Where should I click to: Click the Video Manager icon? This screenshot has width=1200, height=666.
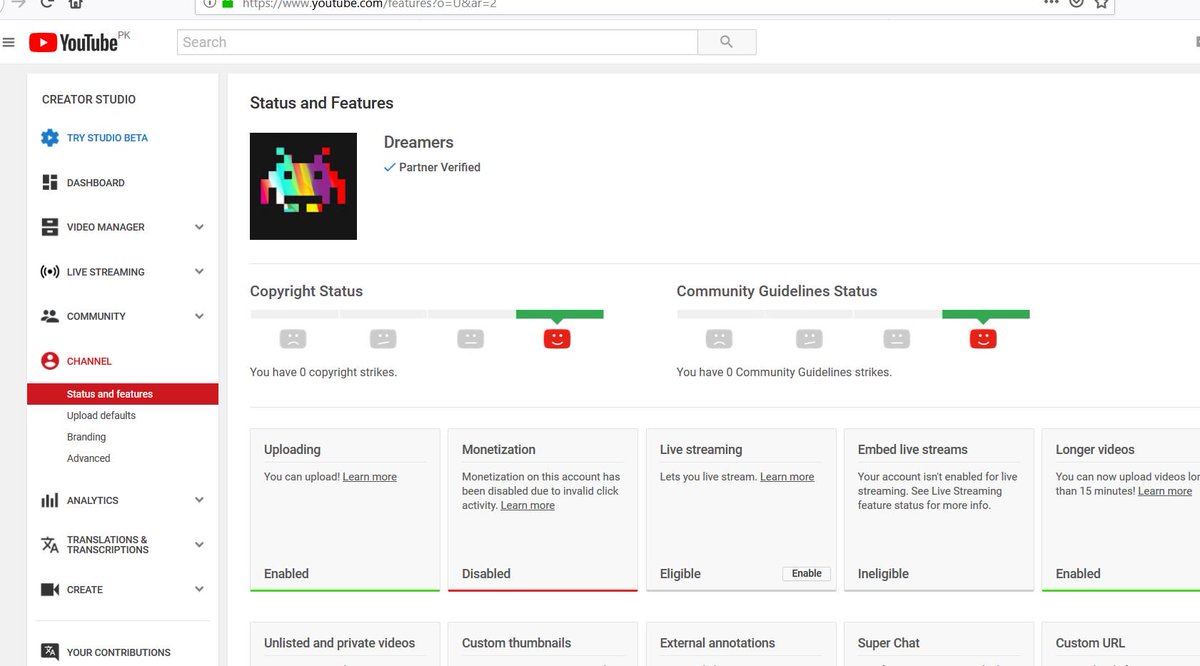50,227
